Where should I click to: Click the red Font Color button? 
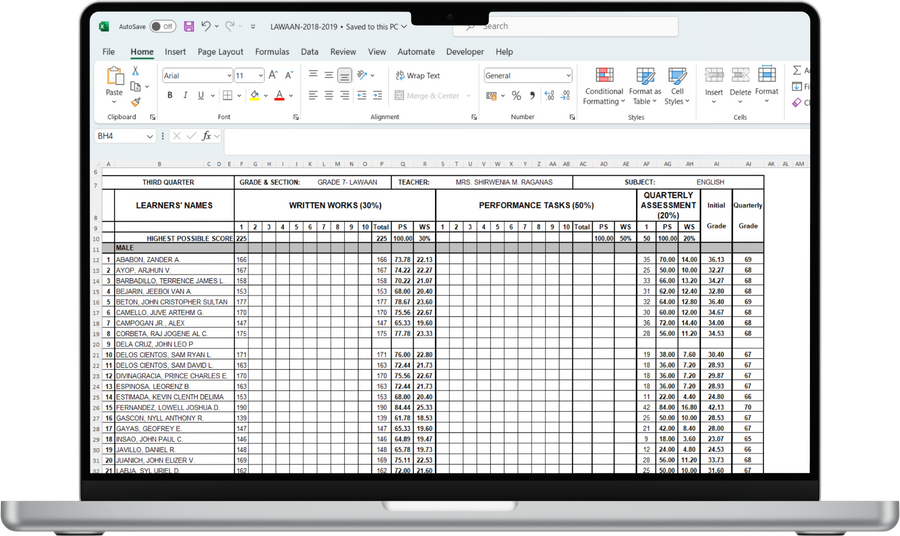(x=280, y=95)
